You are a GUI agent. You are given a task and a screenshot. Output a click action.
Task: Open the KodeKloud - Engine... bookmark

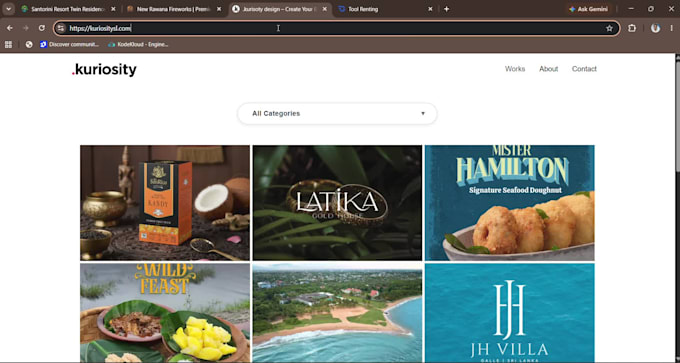coord(138,44)
